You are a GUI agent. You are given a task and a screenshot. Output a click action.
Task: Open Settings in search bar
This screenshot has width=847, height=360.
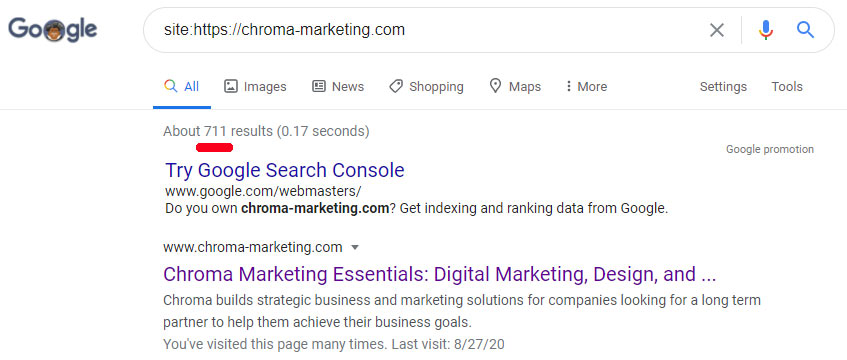click(x=723, y=87)
